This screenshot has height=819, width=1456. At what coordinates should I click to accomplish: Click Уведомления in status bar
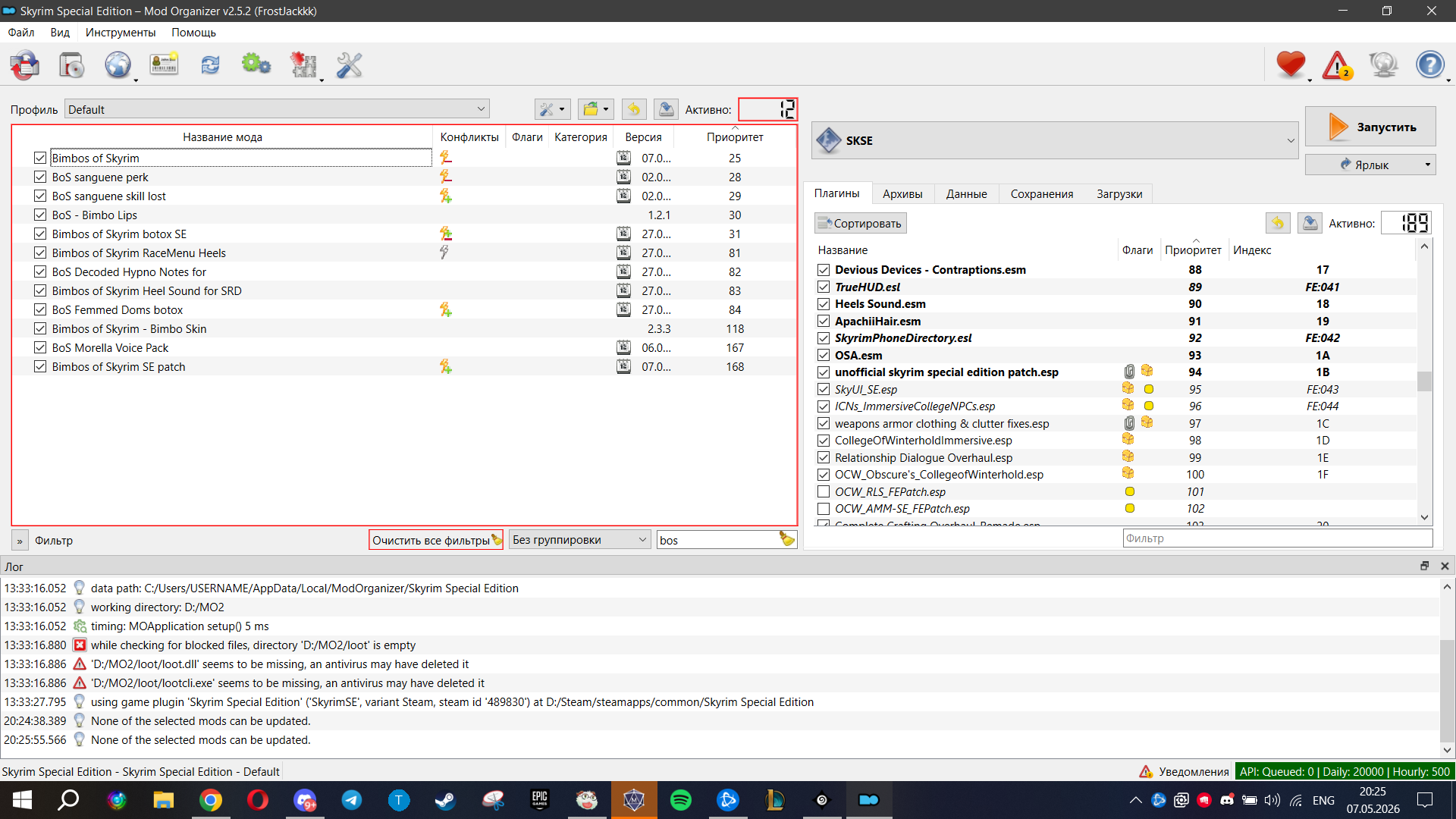click(x=1184, y=771)
